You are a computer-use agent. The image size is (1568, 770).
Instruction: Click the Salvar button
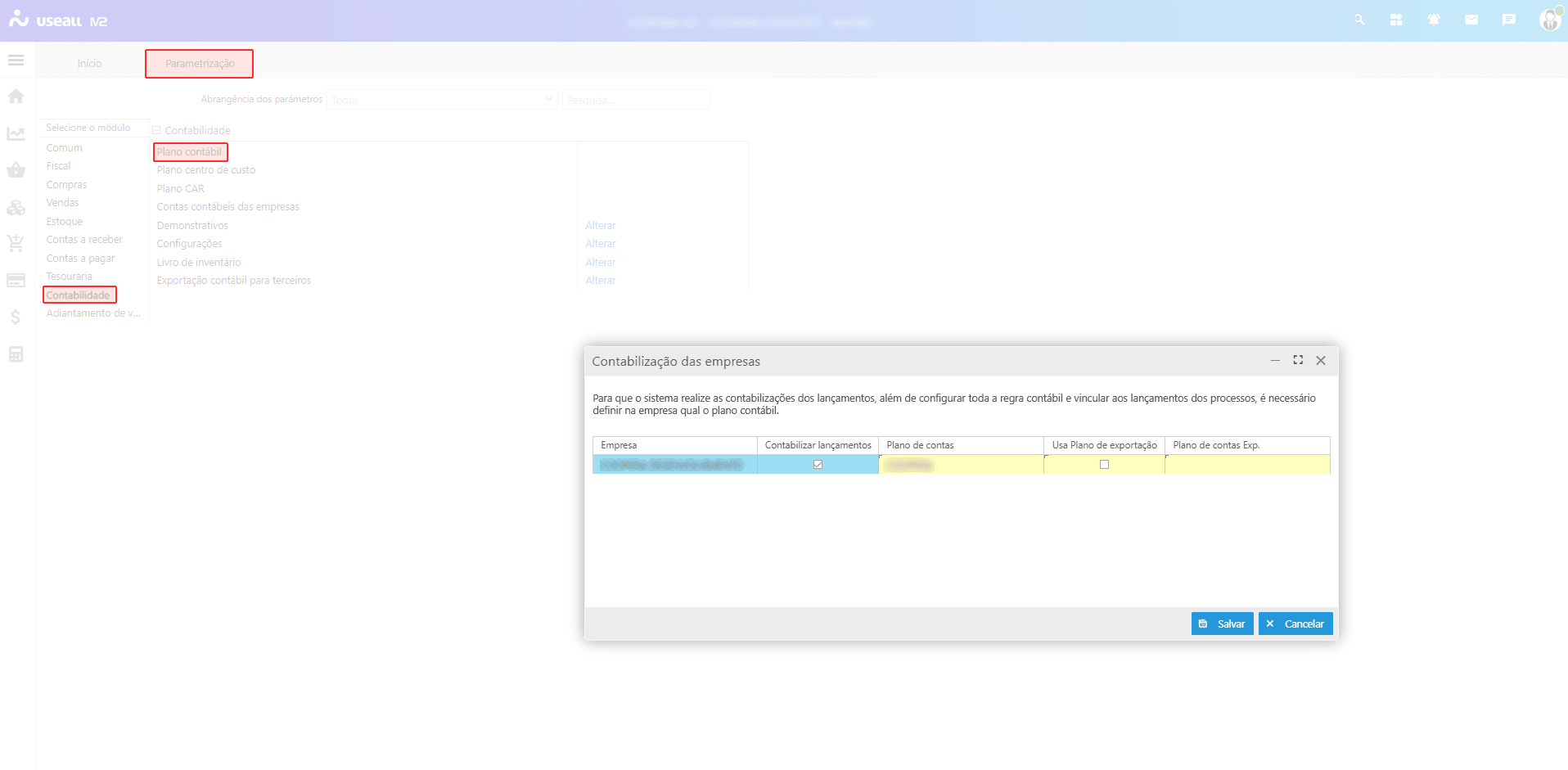(x=1222, y=624)
